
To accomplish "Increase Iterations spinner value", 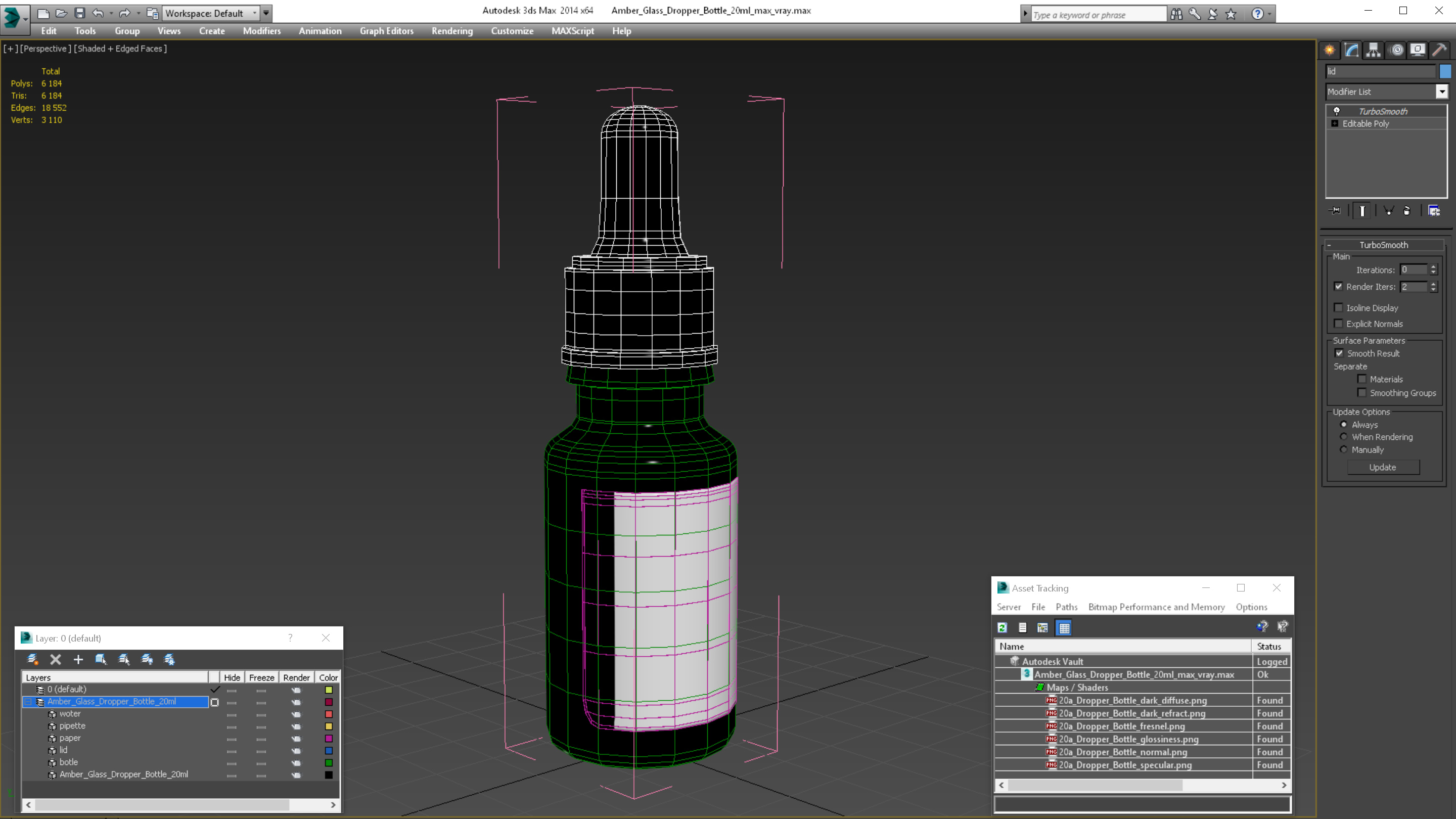I will coord(1433,267).
